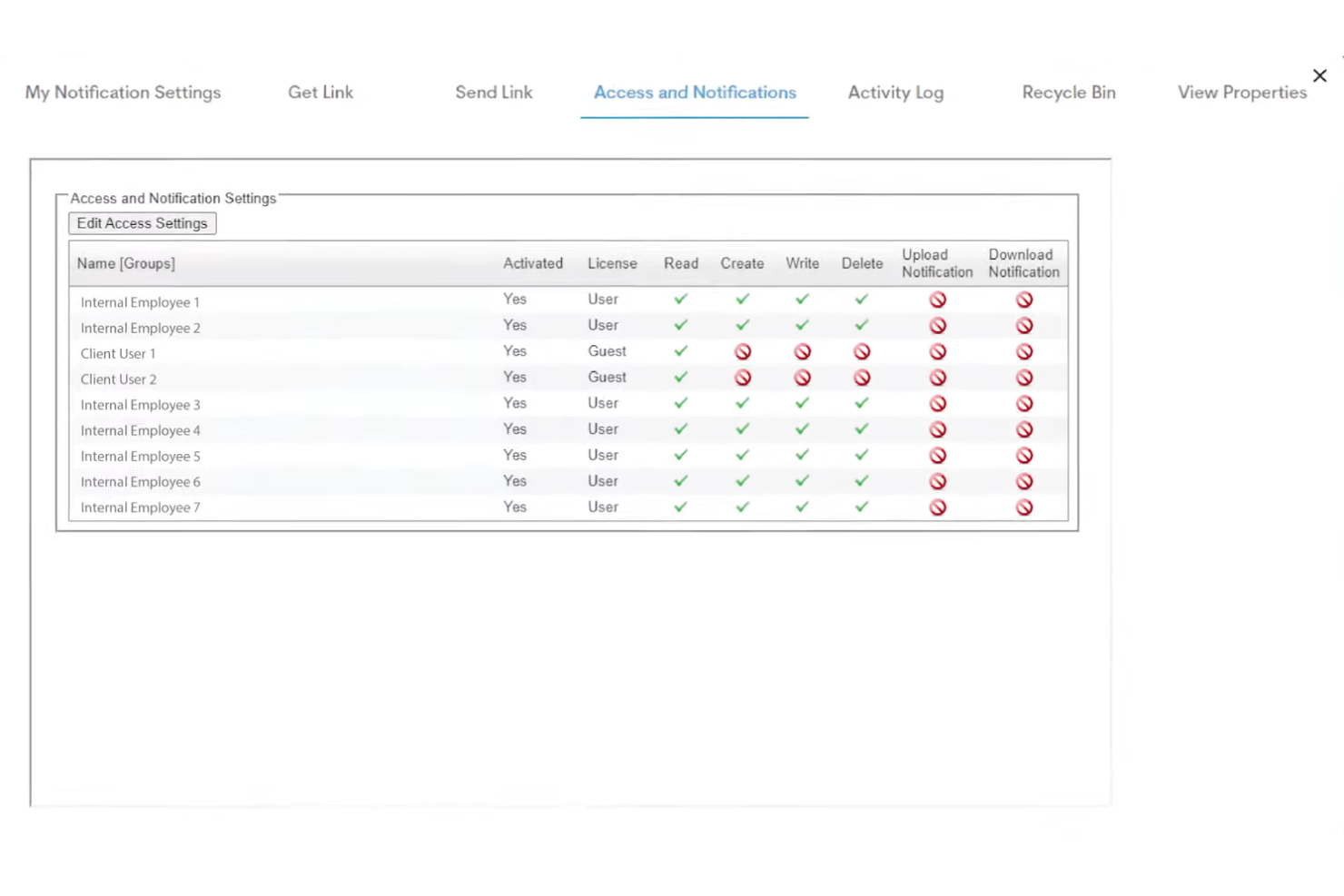Switch to the Activity Log tab
This screenshot has height=896, width=1344.
895,92
